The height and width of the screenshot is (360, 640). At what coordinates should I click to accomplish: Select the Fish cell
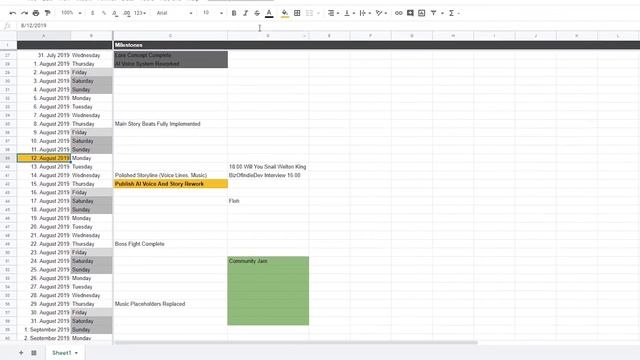[268, 201]
